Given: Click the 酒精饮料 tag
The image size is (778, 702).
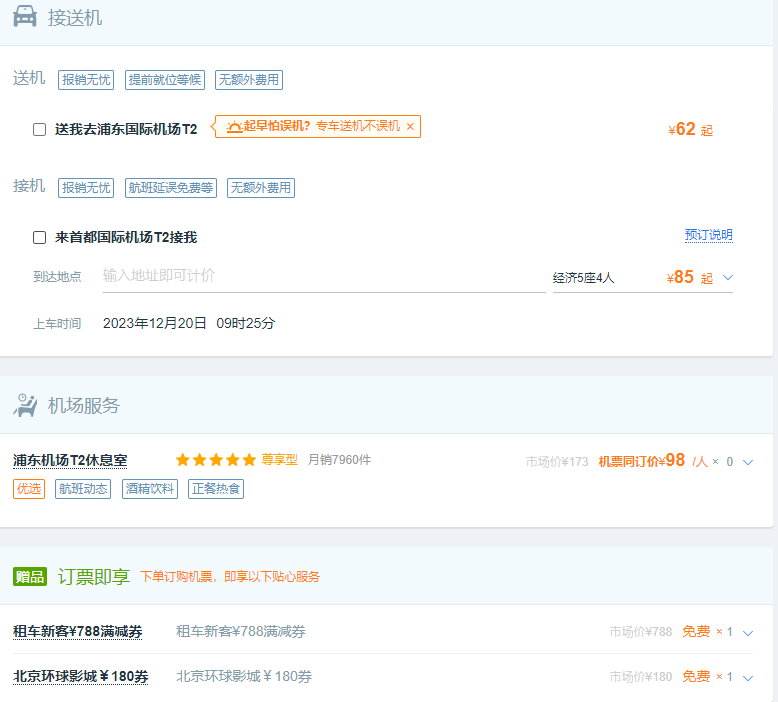Looking at the screenshot, I should point(150,489).
